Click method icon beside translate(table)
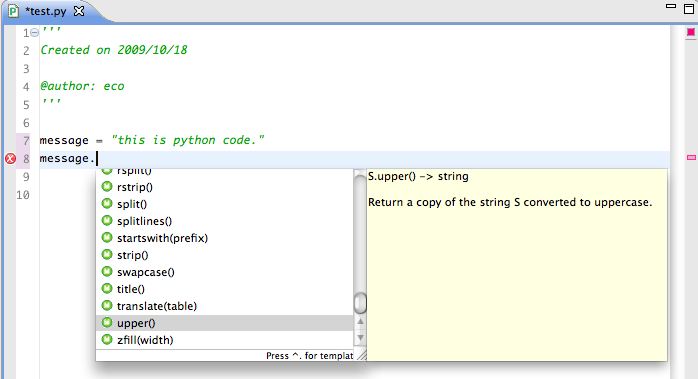The image size is (698, 379). 107,306
